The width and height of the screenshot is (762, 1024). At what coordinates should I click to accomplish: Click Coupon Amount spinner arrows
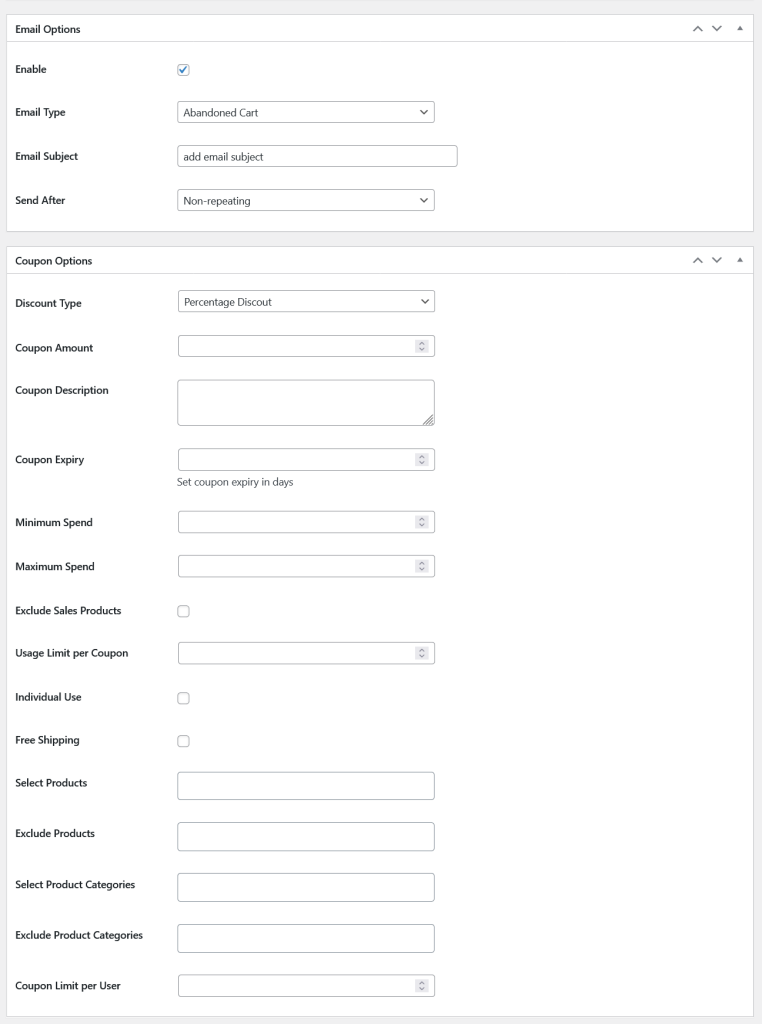coord(422,346)
